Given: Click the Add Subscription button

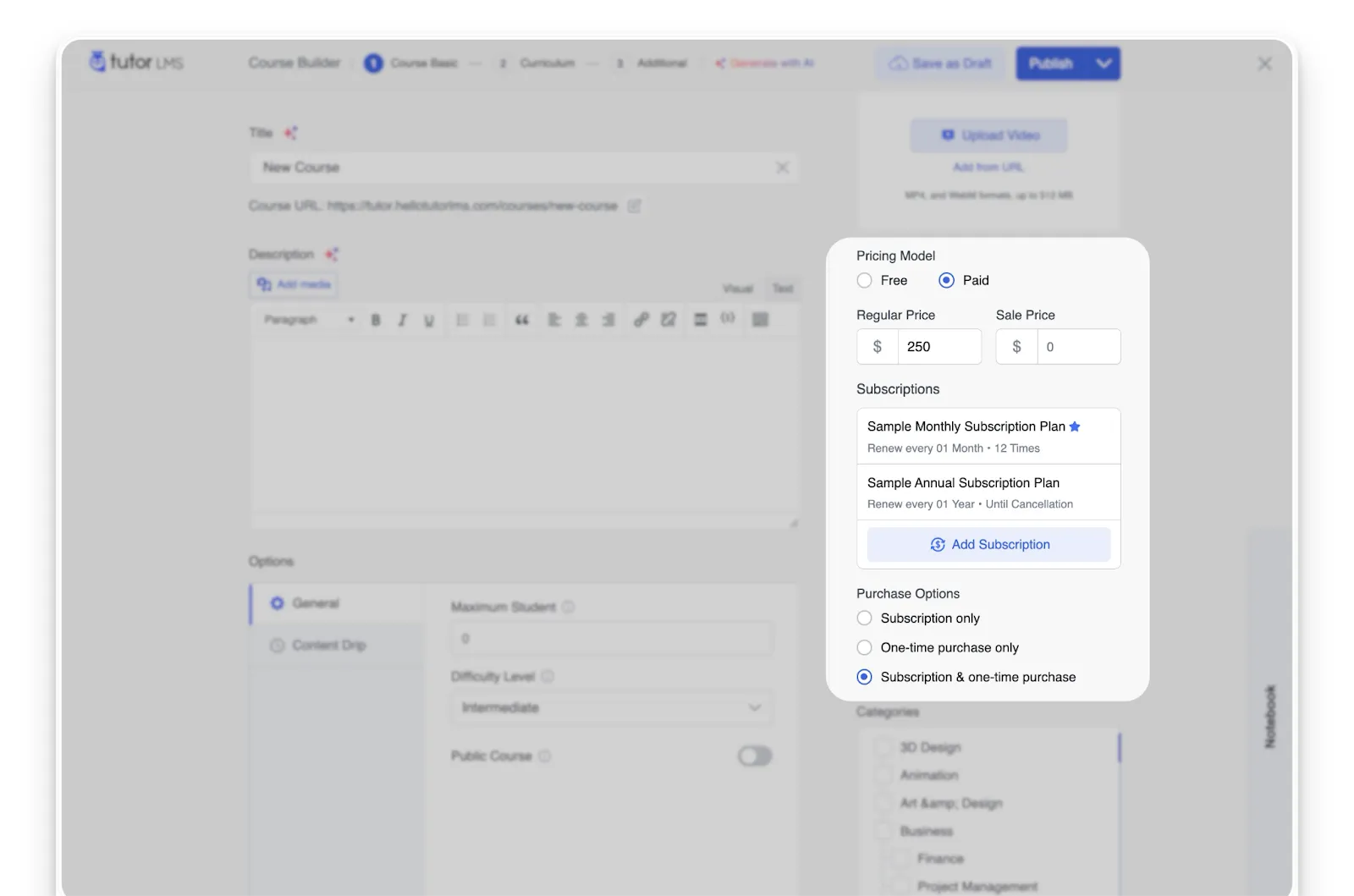Looking at the screenshot, I should [x=988, y=544].
